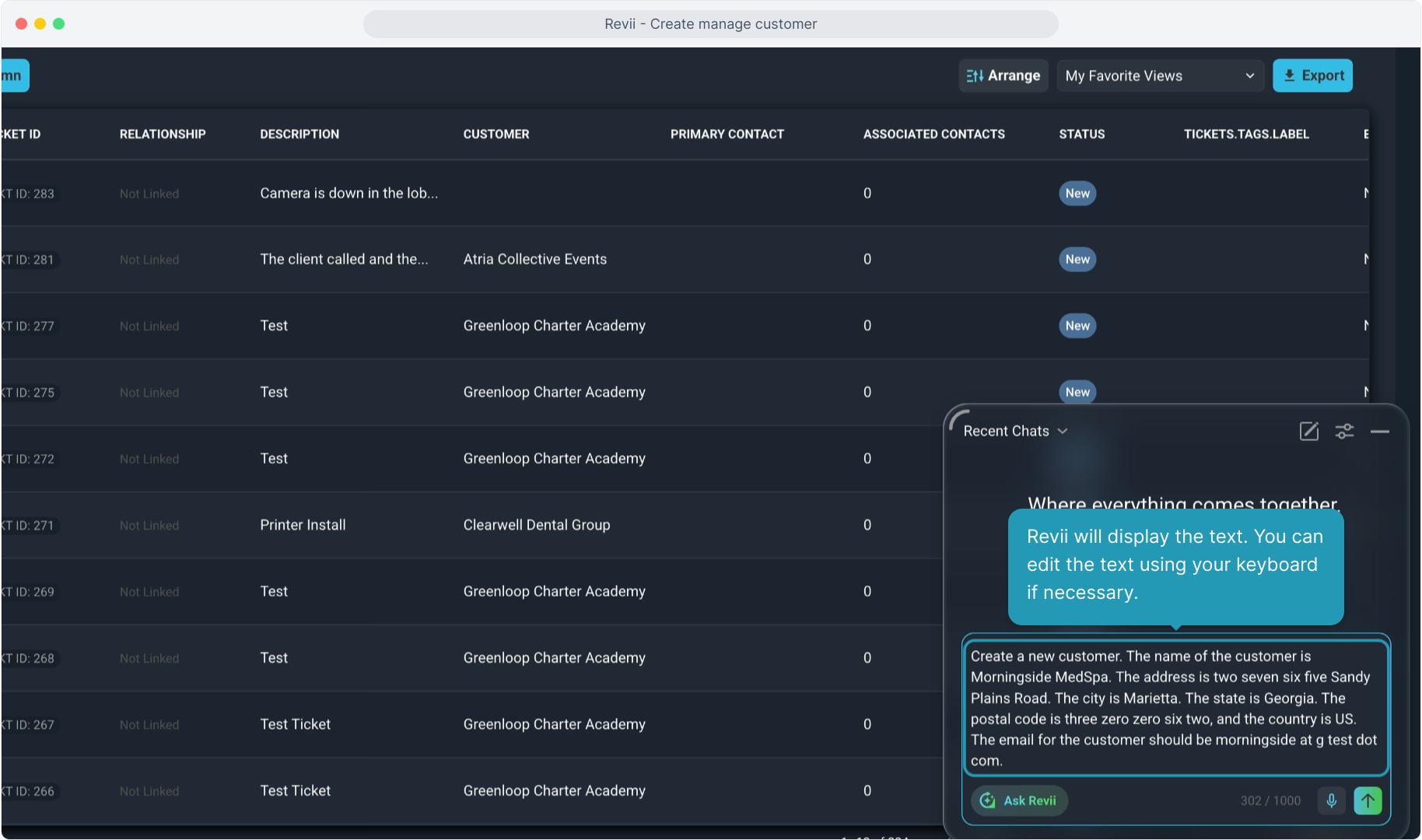
Task: Open the Printer Install ticket
Action: 303,525
